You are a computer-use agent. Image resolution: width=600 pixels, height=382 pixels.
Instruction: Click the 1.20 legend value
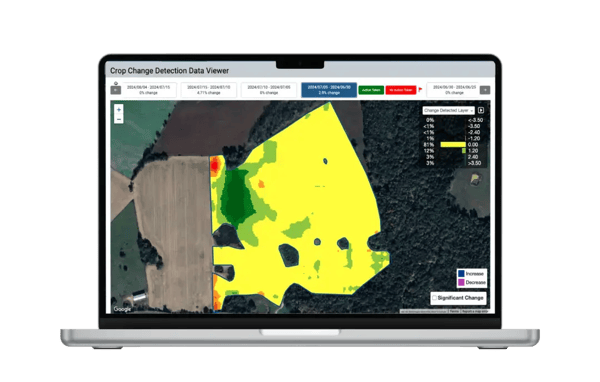click(x=473, y=151)
